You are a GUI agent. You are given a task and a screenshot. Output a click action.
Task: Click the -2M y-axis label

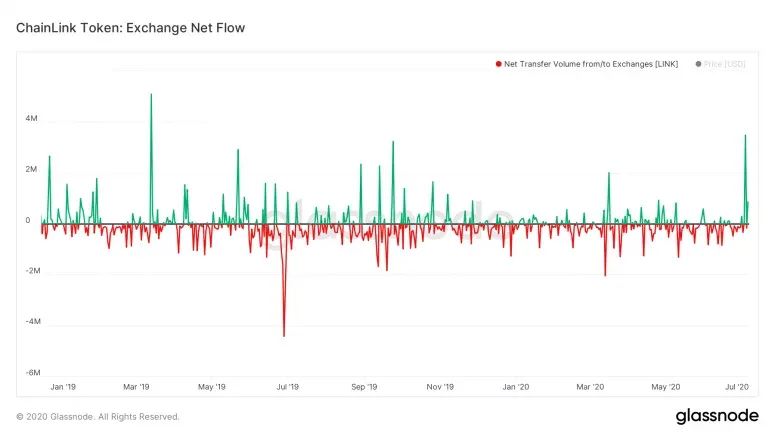click(33, 271)
